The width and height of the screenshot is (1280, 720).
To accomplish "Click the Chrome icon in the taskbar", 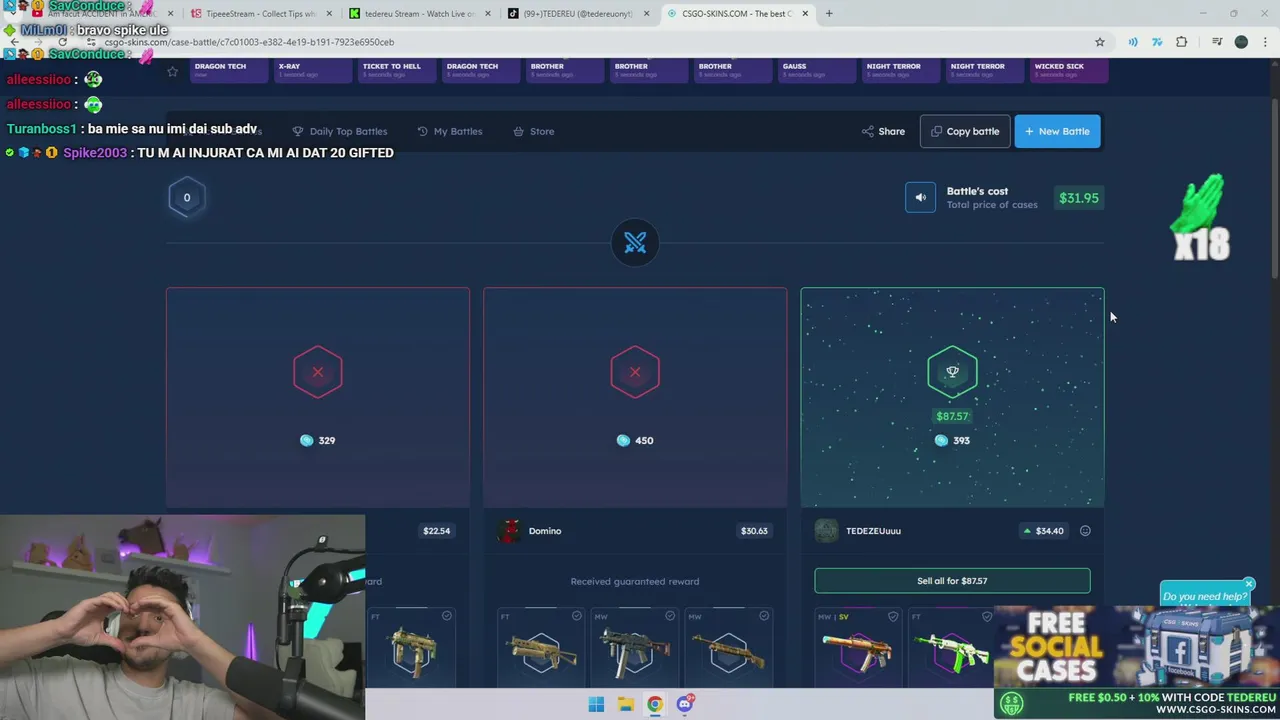I will pos(654,705).
